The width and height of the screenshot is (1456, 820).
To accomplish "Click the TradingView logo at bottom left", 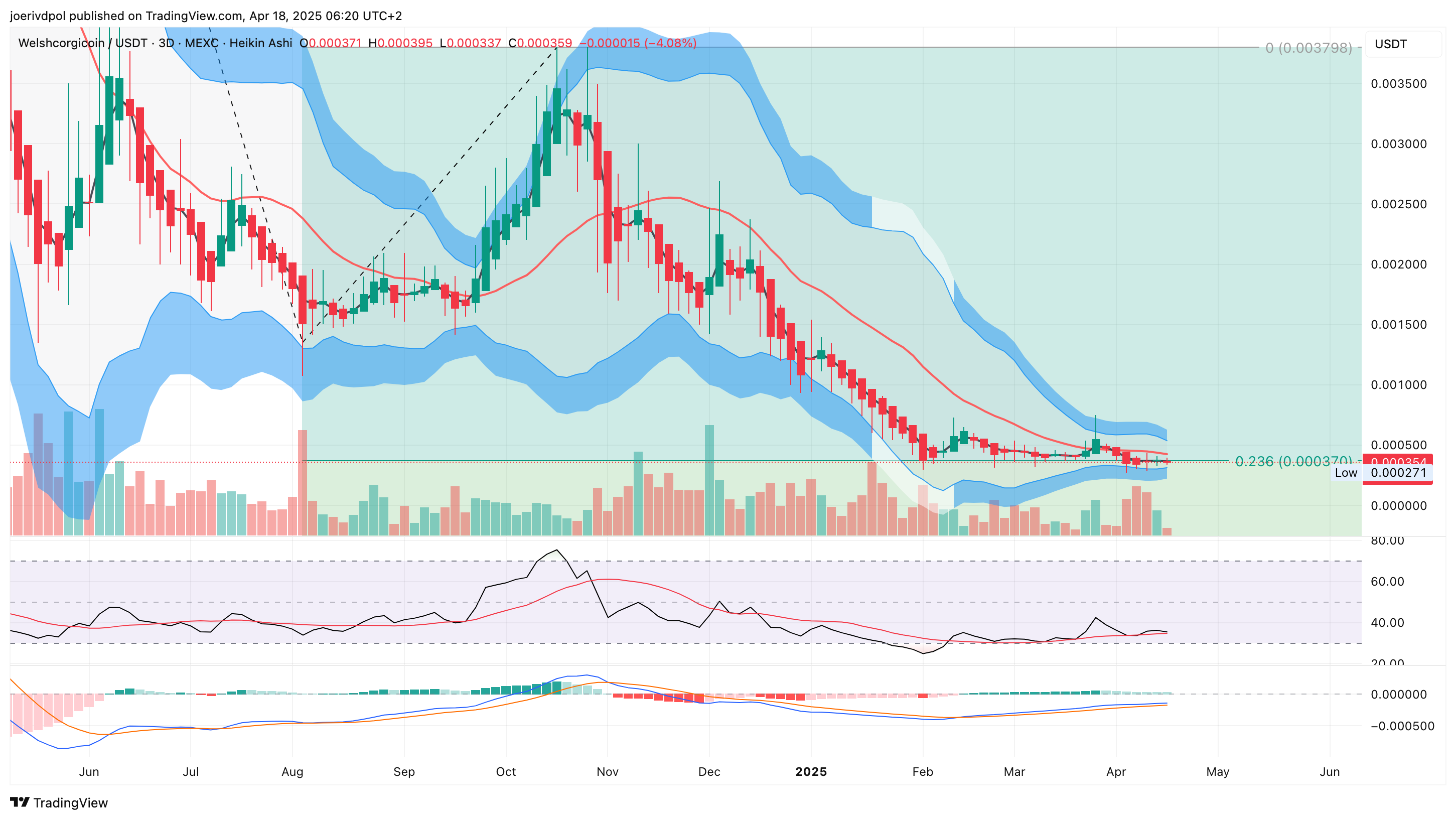I will [x=59, y=802].
